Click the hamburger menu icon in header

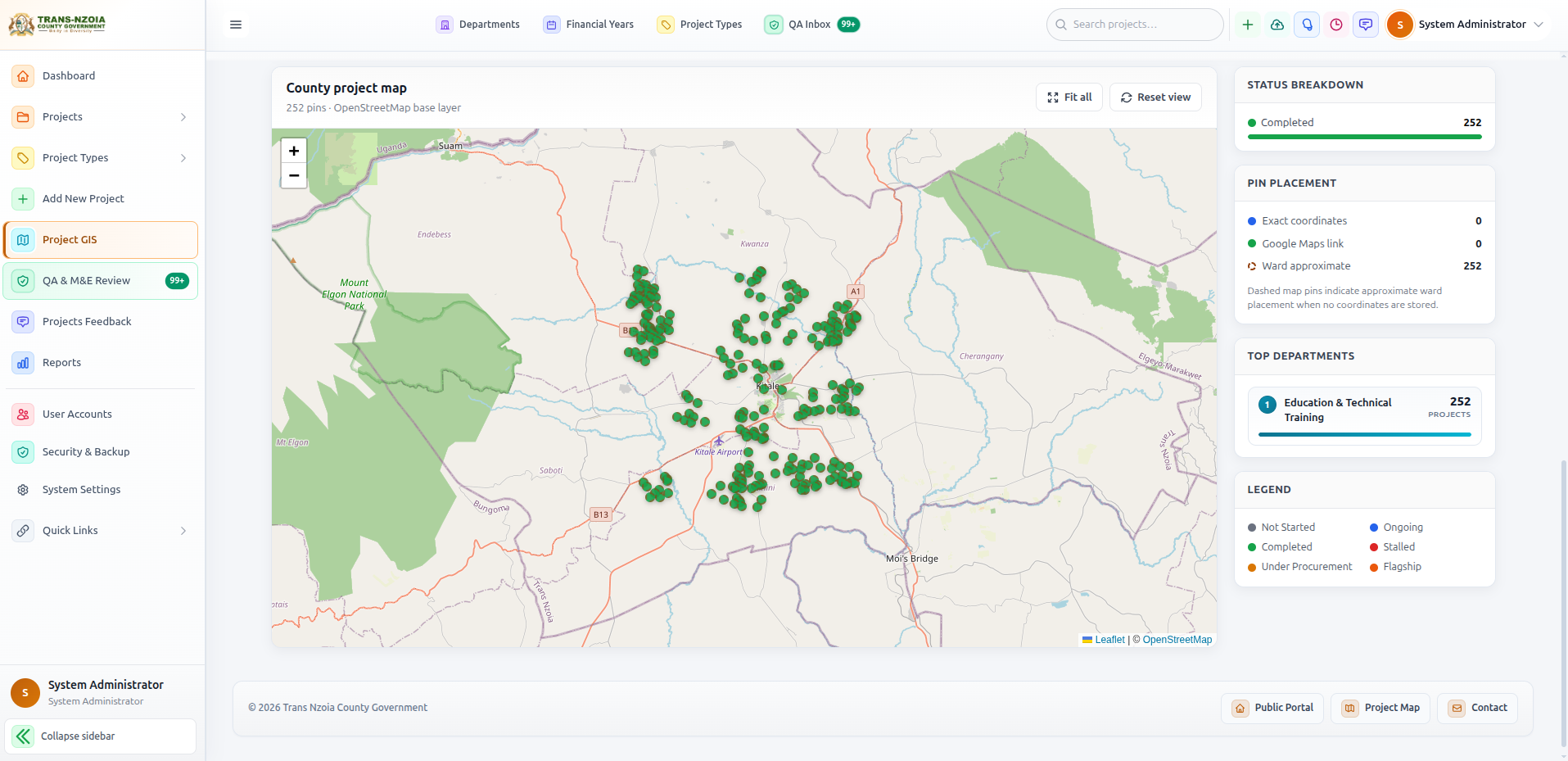coord(236,25)
